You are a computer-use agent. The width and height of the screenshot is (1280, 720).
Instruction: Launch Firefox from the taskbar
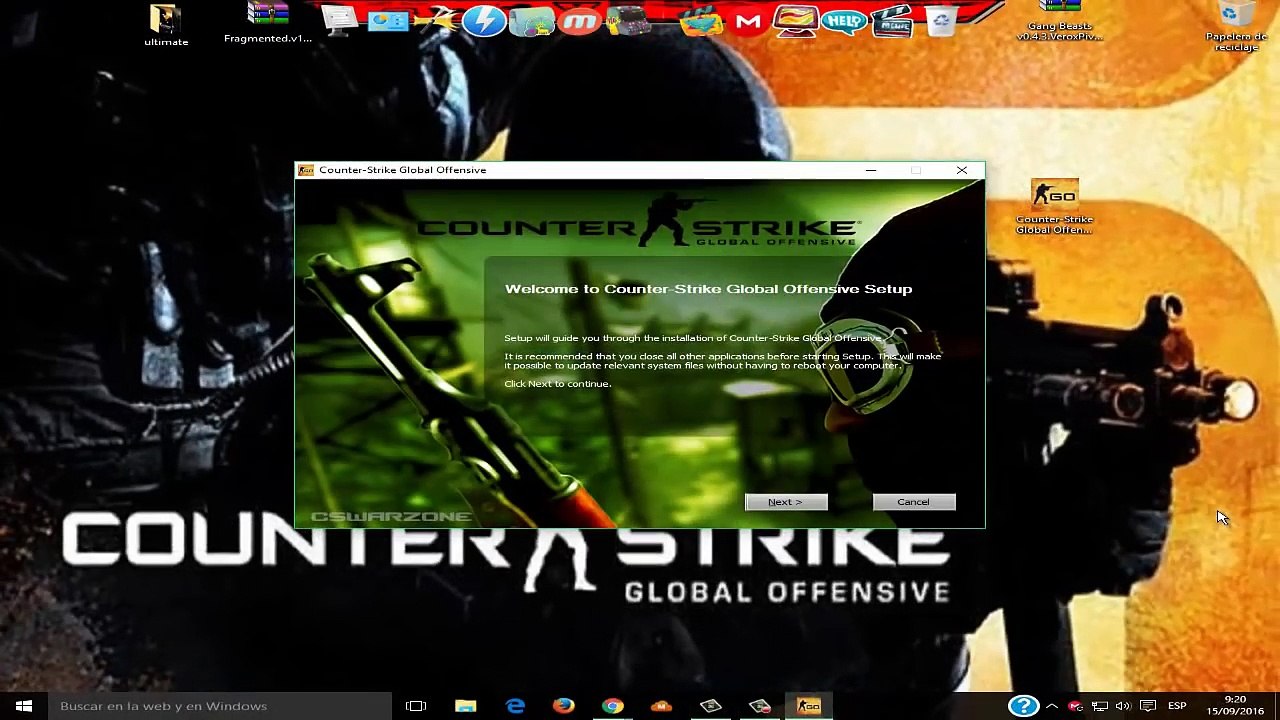[564, 706]
